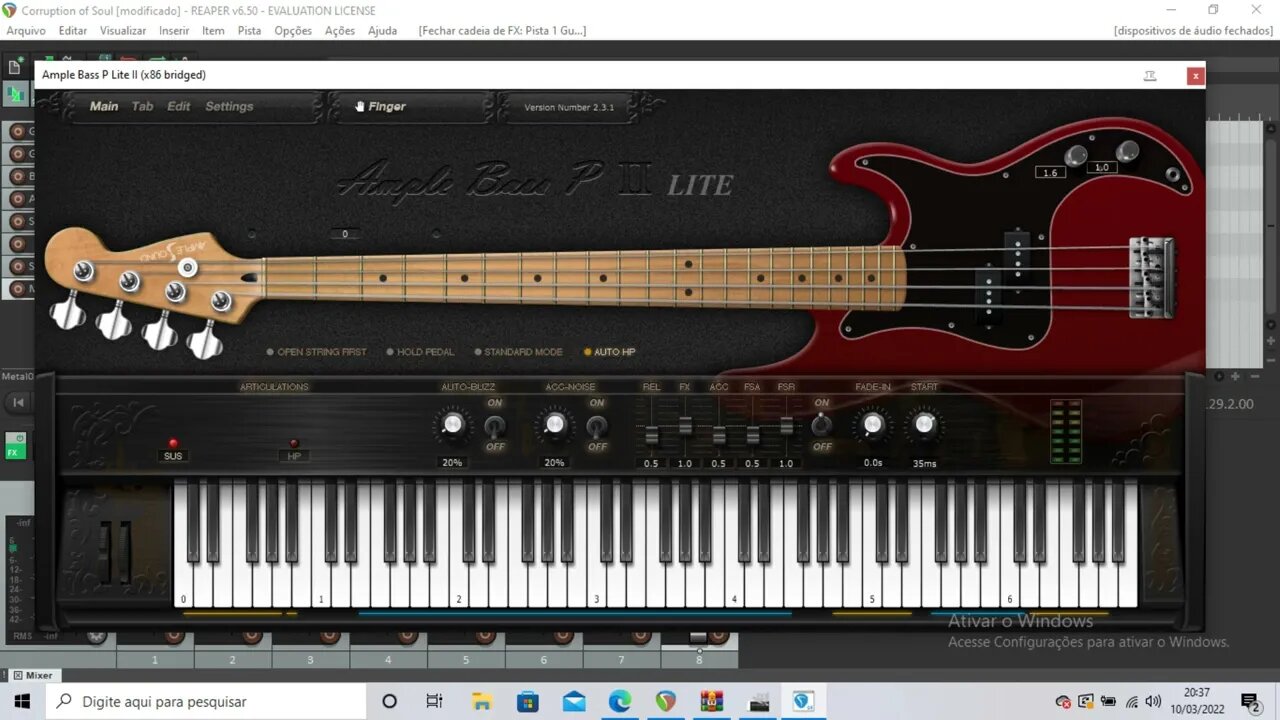Flip the Acc-Noise on/off switch
The height and width of the screenshot is (720, 1280).
tap(597, 425)
